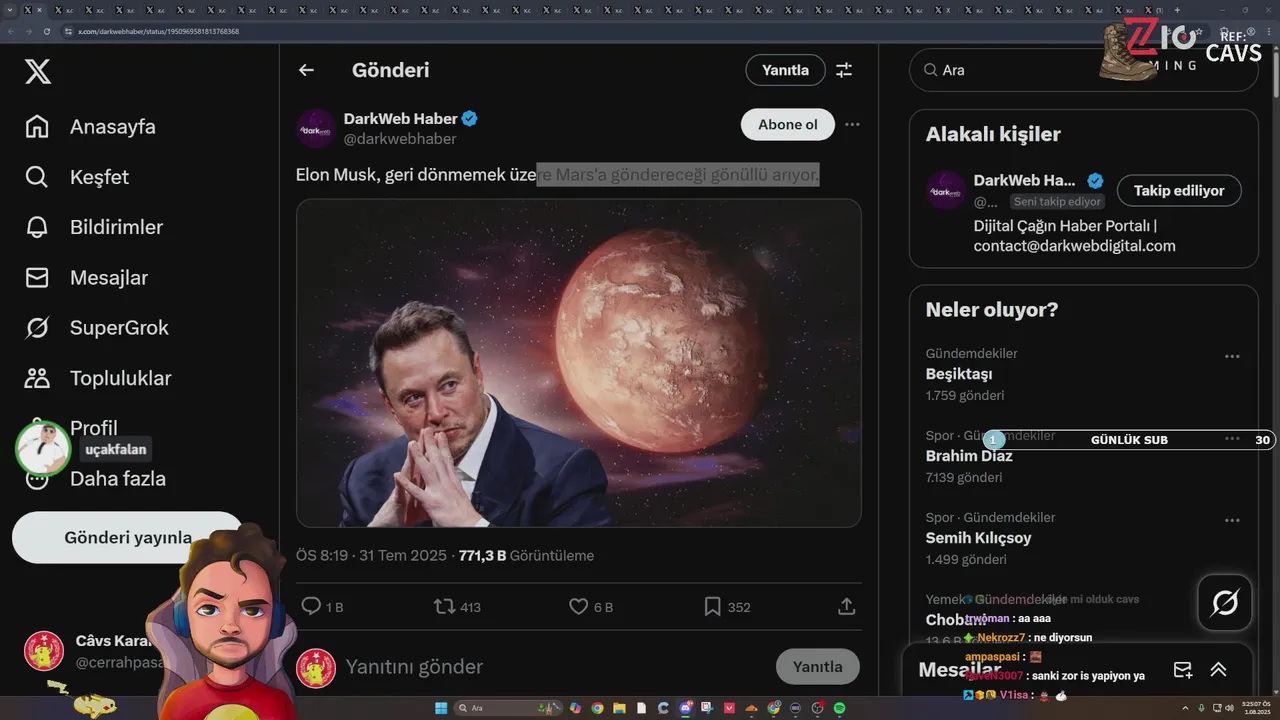Viewport: 1280px width, 720px height.
Task: Click the Keşfet magnifier icon
Action: point(37,177)
